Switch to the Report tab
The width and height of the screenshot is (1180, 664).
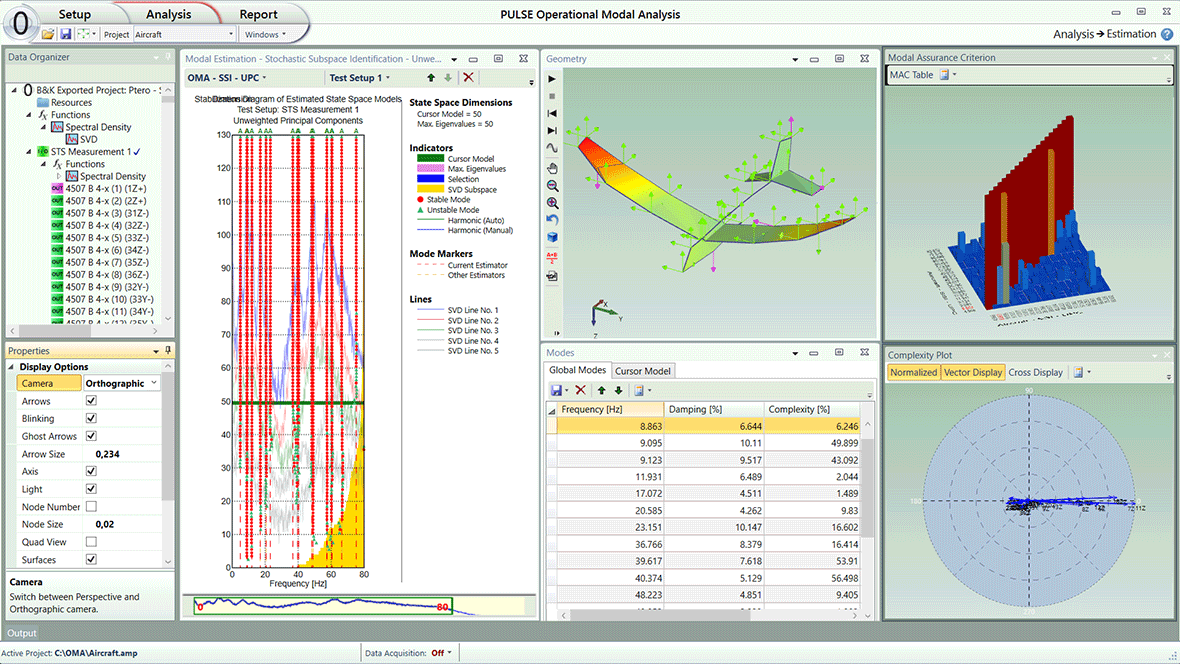click(259, 14)
